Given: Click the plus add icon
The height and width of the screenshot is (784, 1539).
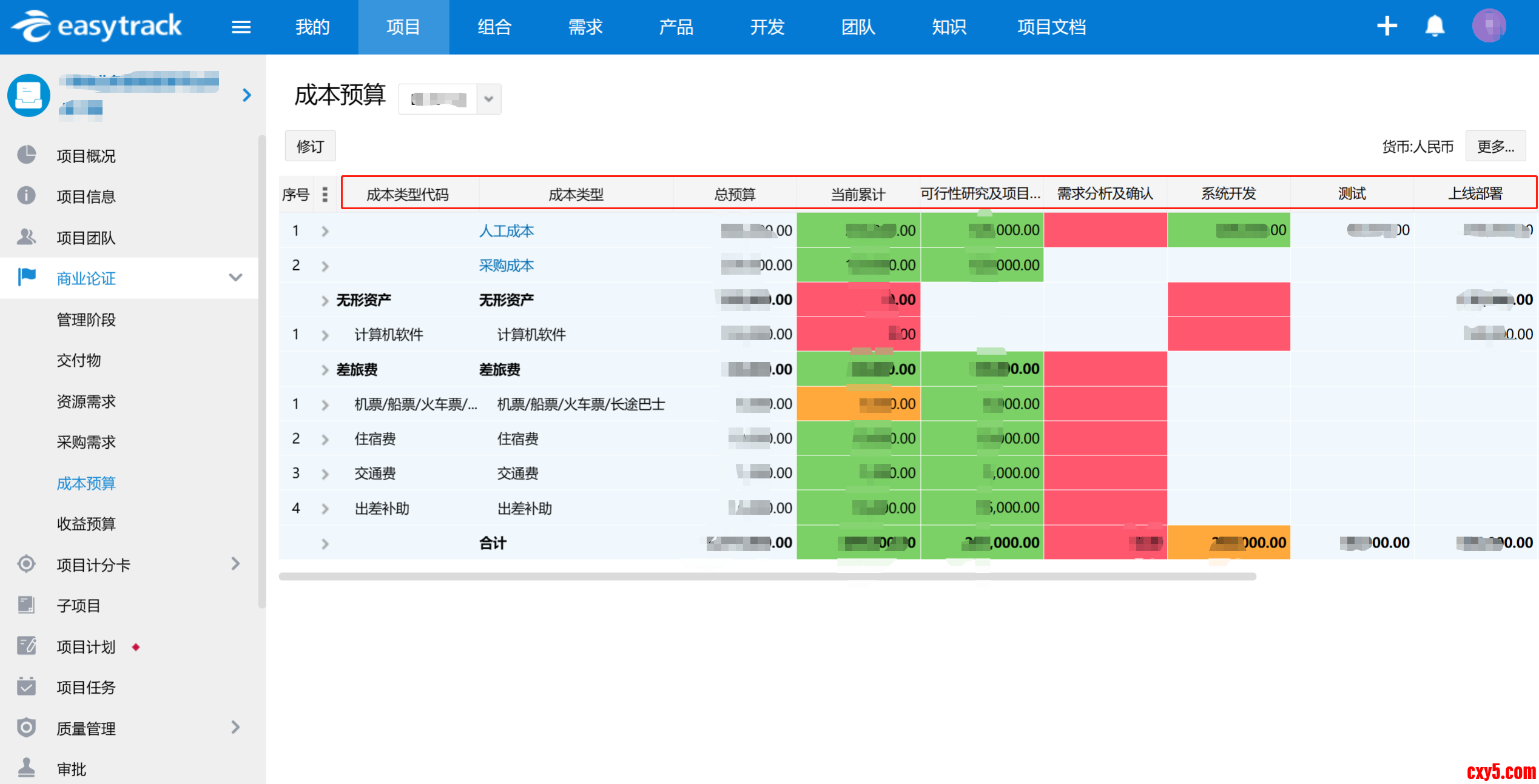Looking at the screenshot, I should [1387, 26].
